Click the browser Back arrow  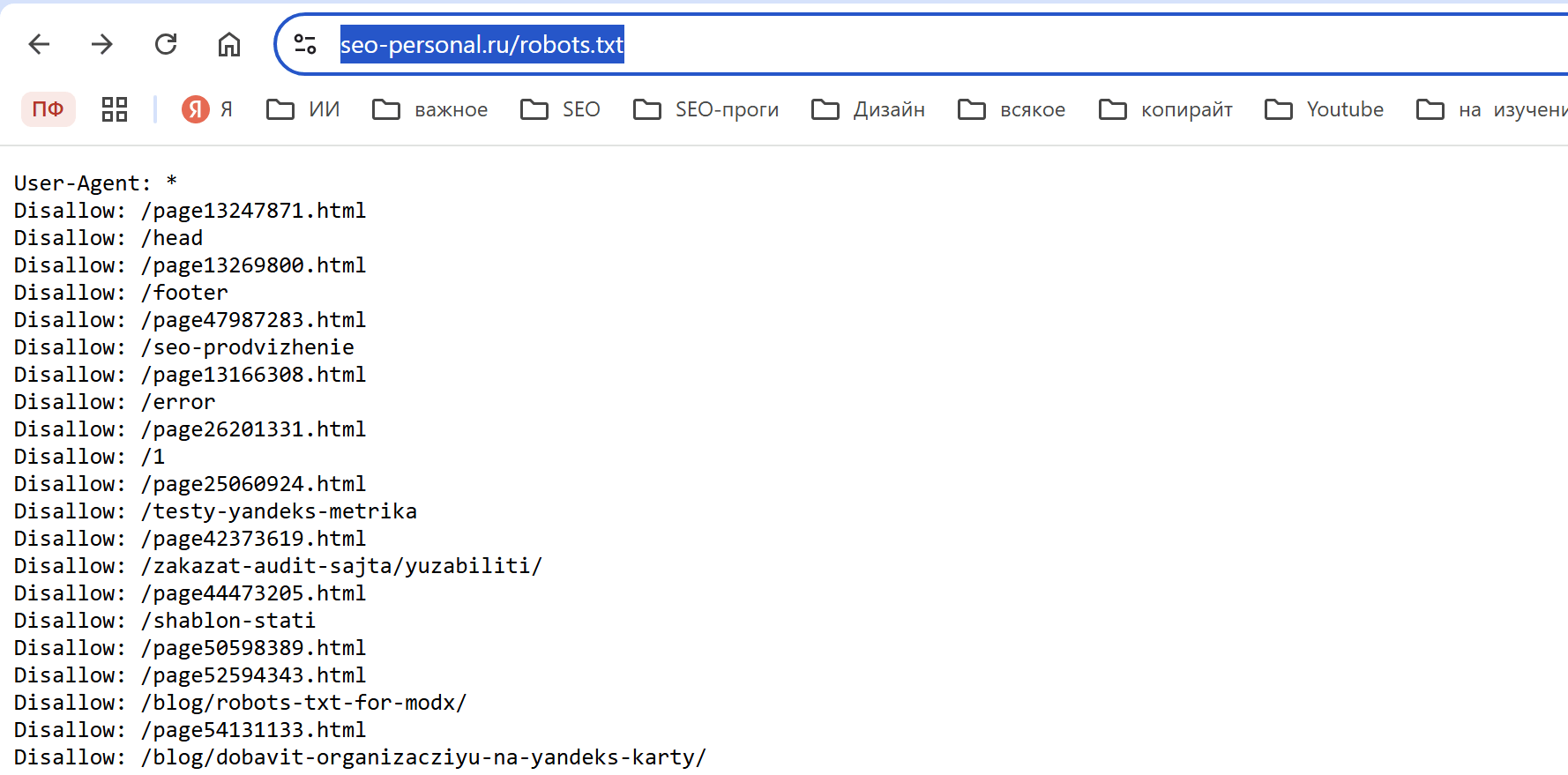[40, 44]
